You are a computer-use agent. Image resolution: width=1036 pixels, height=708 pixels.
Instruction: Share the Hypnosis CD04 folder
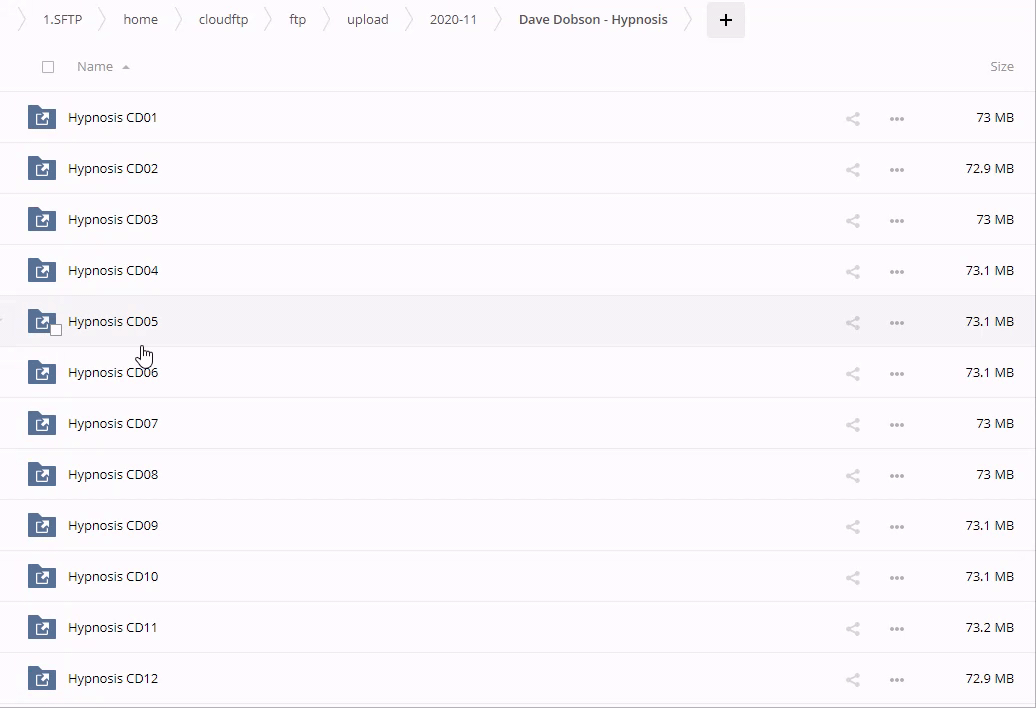852,272
